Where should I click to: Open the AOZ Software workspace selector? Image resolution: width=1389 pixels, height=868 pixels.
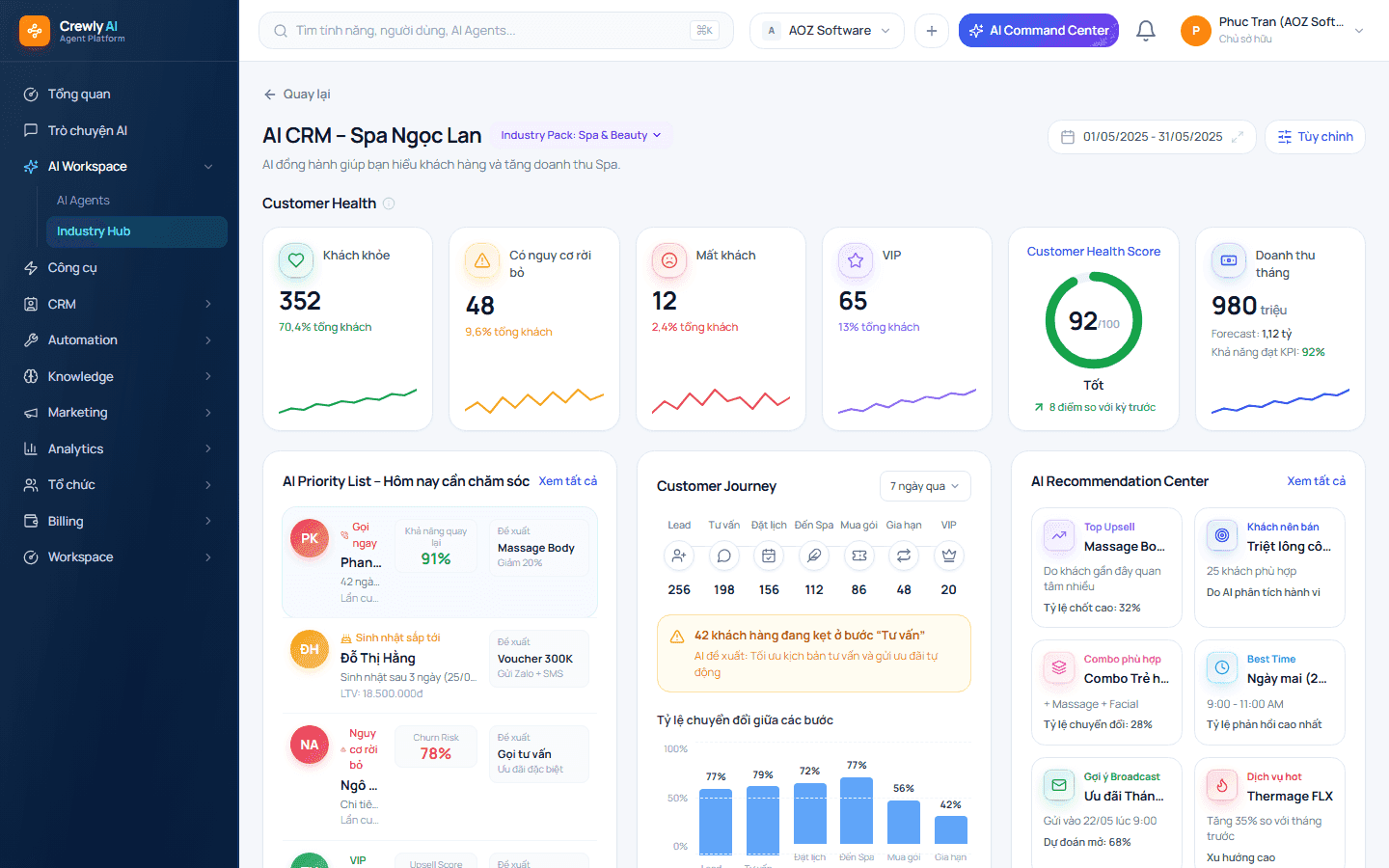point(827,31)
